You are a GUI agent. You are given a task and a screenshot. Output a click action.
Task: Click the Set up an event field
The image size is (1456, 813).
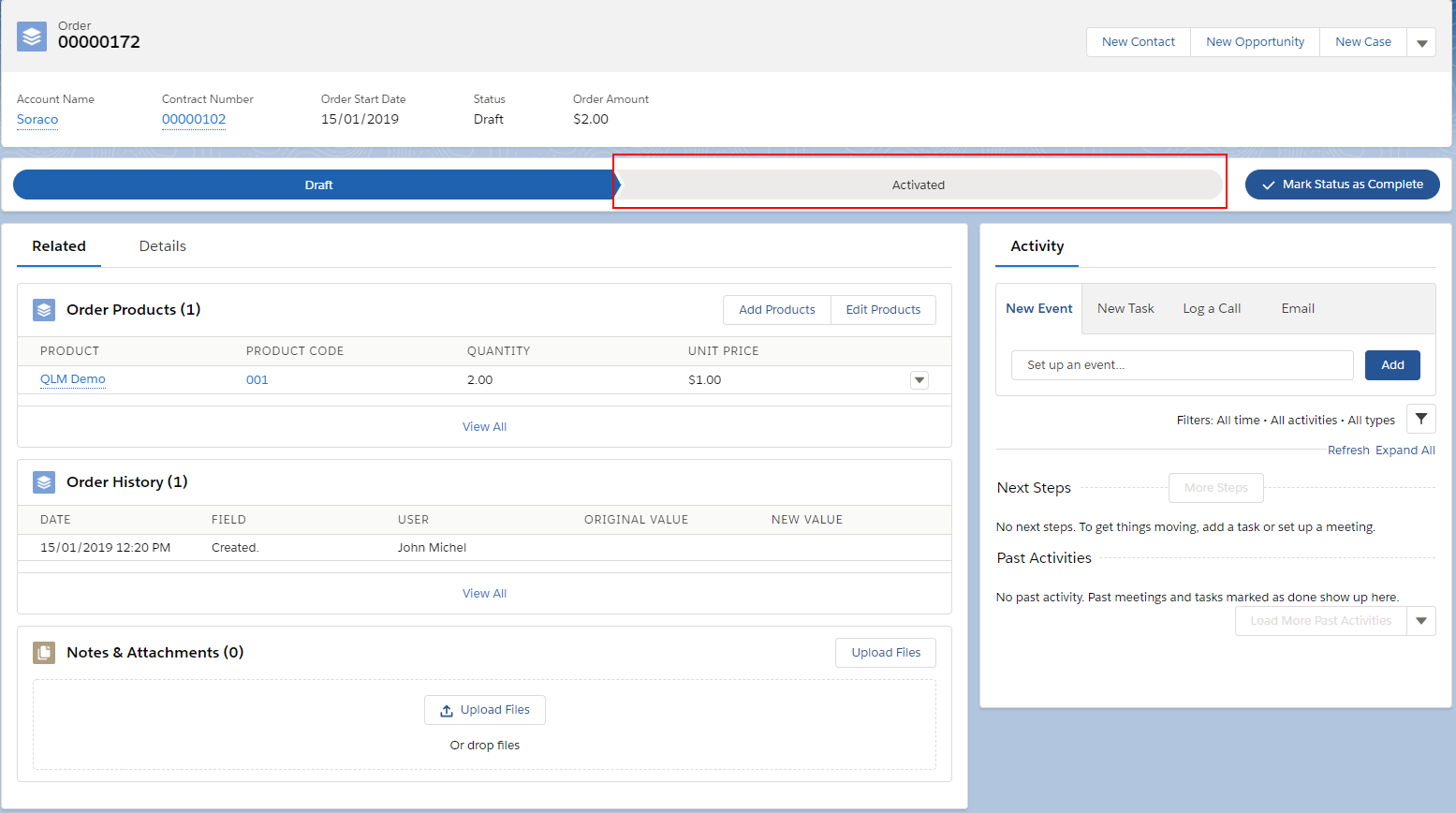click(x=1183, y=365)
